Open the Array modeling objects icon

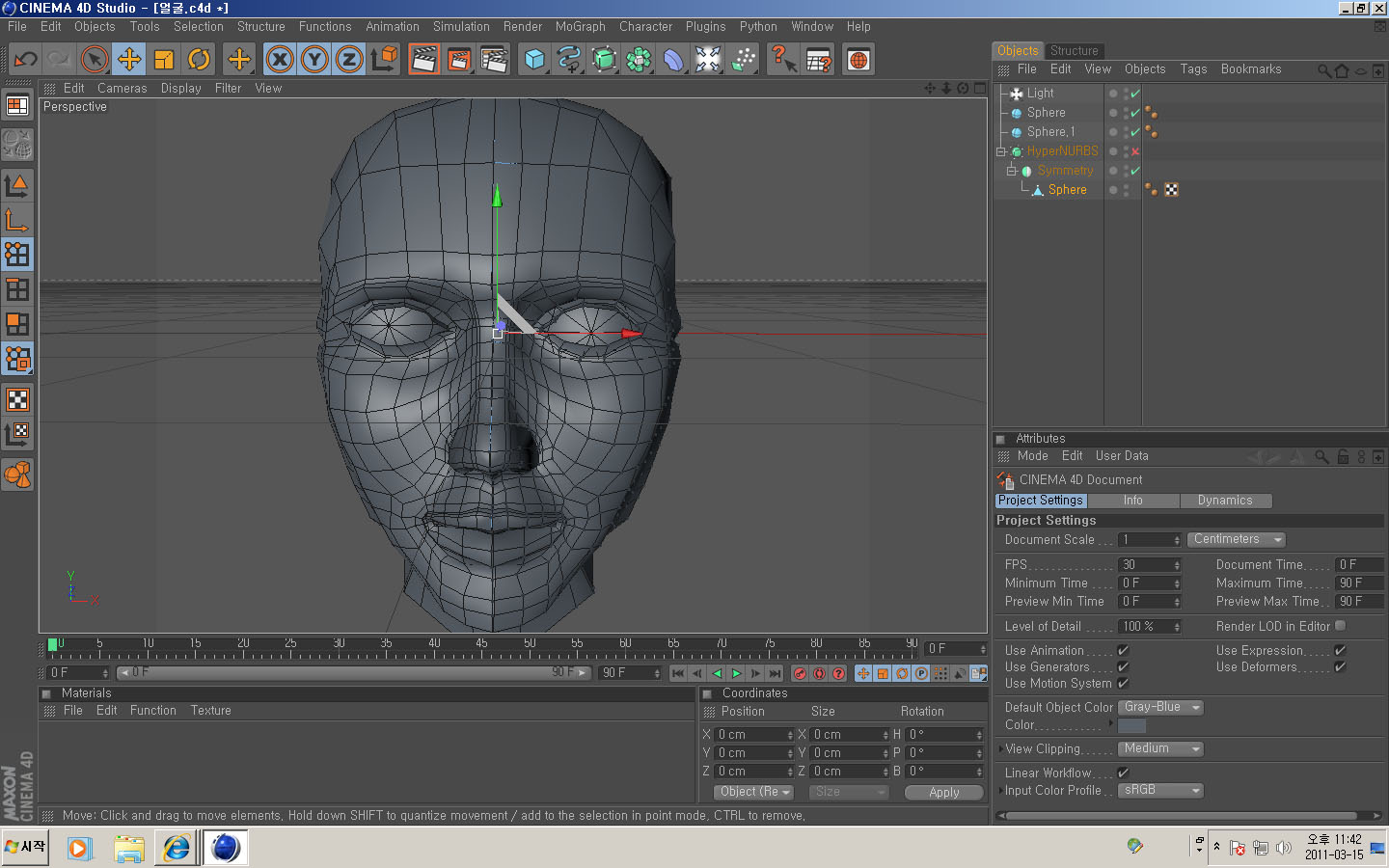coord(639,60)
